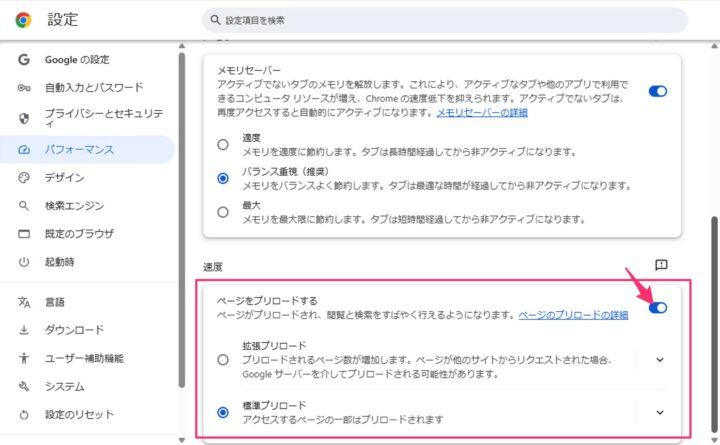Click the Chrome logo icon
The height and width of the screenshot is (445, 720).
pos(23,20)
